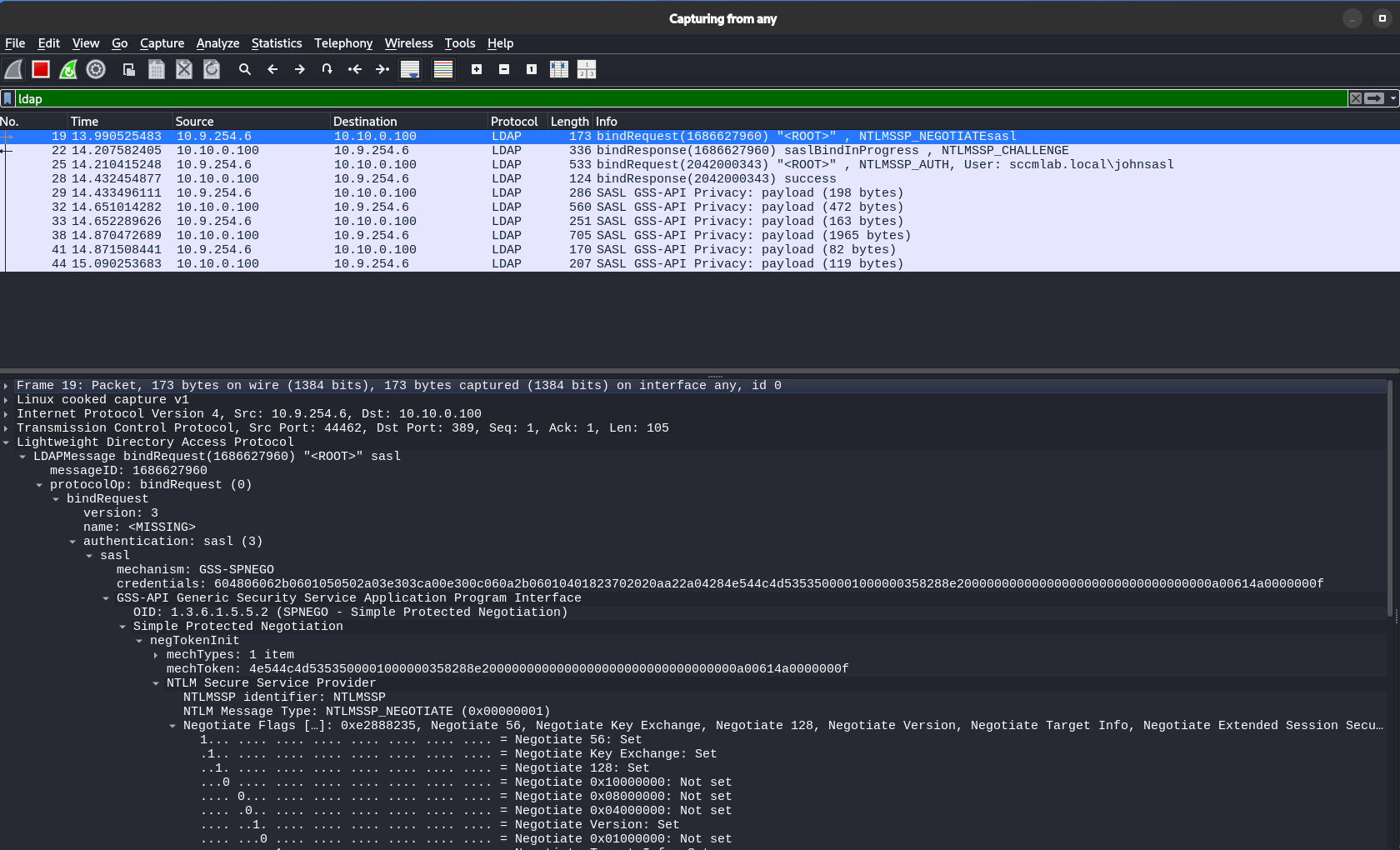Collapse Lightweight Directory Access Protocol section
This screenshot has width=1400, height=850.
(x=7, y=442)
